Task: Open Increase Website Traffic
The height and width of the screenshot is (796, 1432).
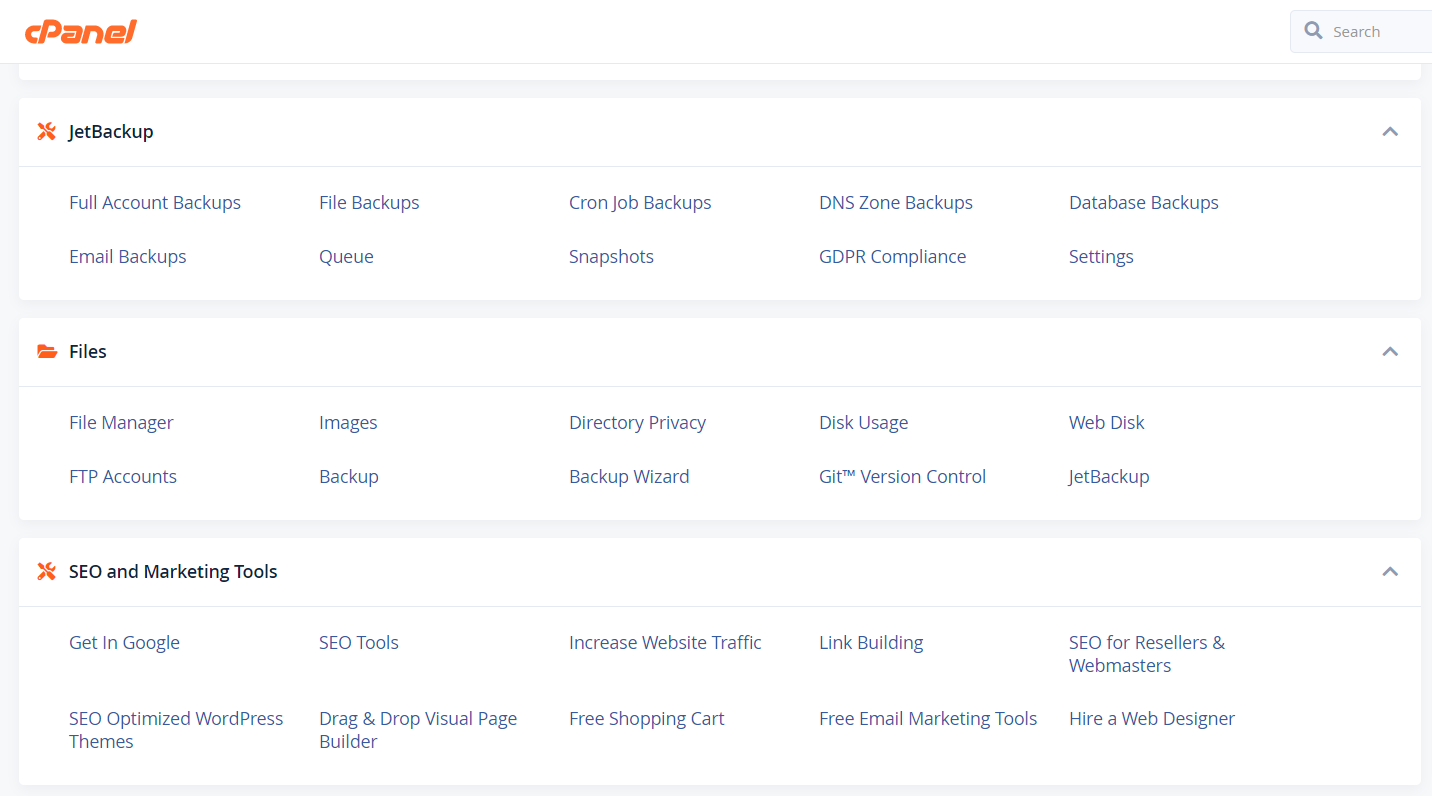Action: [x=665, y=642]
